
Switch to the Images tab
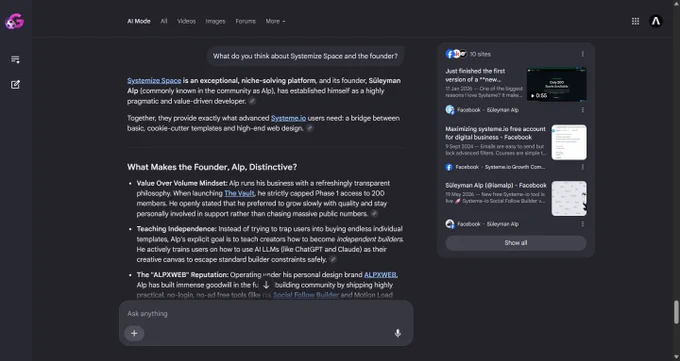pyautogui.click(x=216, y=21)
